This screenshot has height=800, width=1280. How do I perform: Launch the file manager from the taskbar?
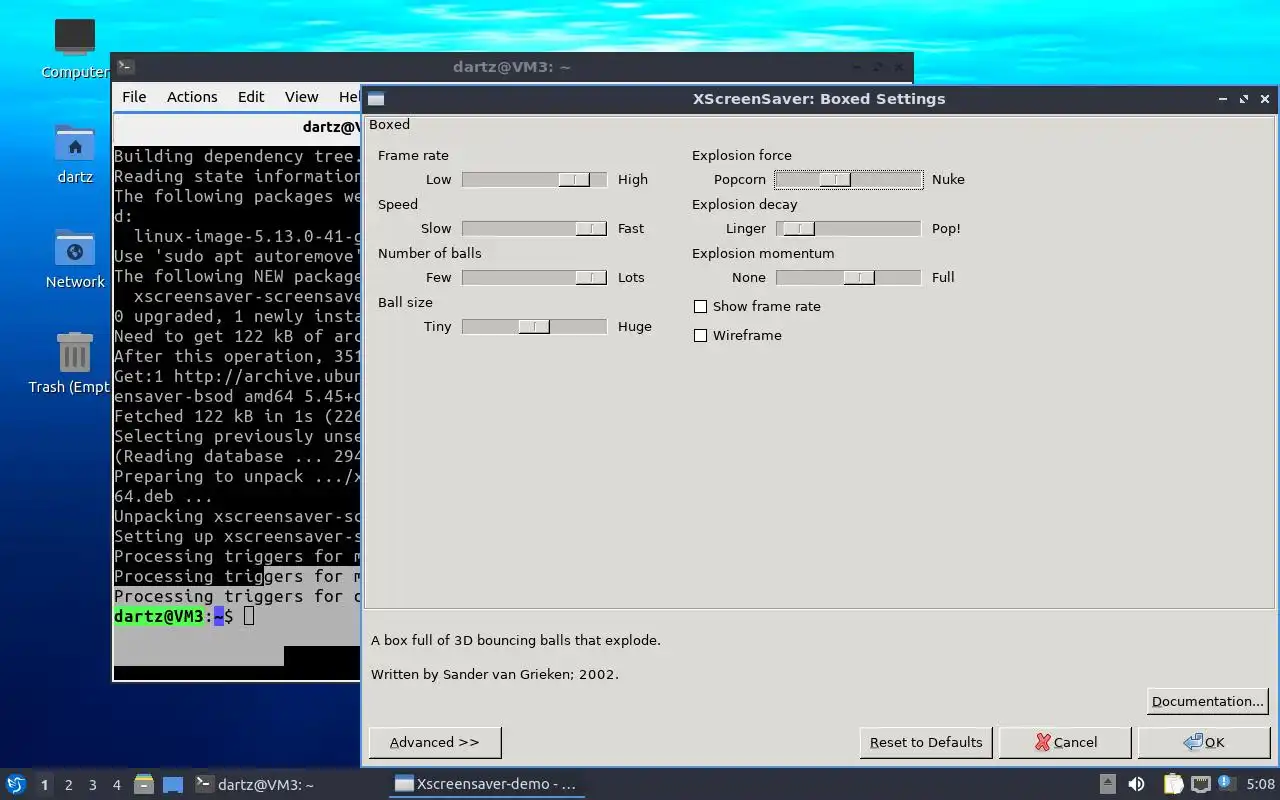143,784
